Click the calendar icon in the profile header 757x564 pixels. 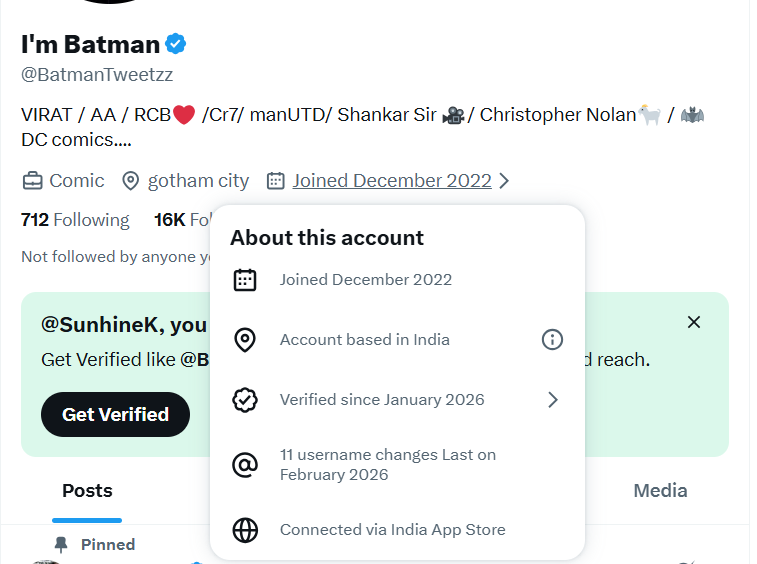[x=276, y=181]
